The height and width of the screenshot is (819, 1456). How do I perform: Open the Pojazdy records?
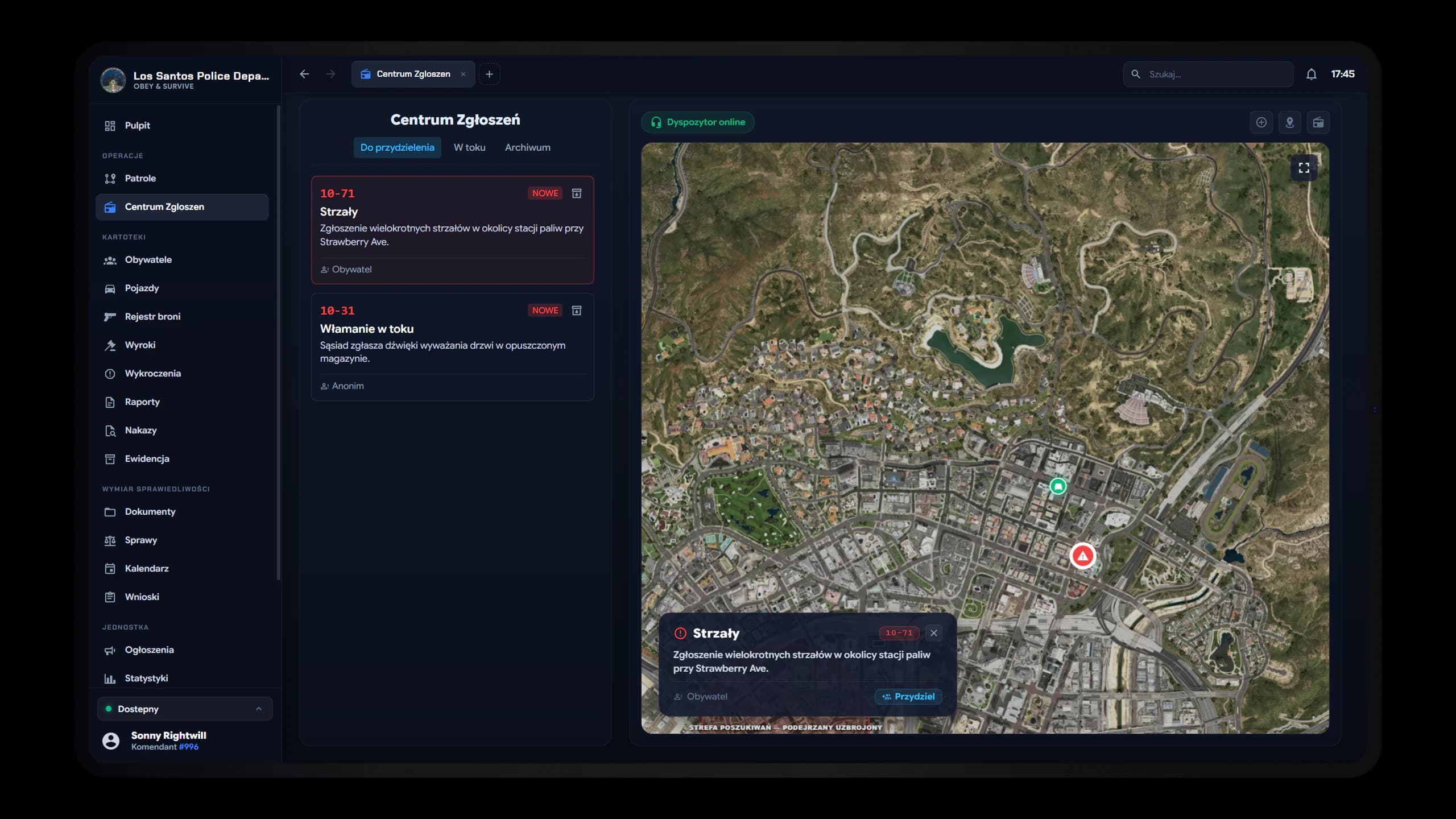coord(182,288)
